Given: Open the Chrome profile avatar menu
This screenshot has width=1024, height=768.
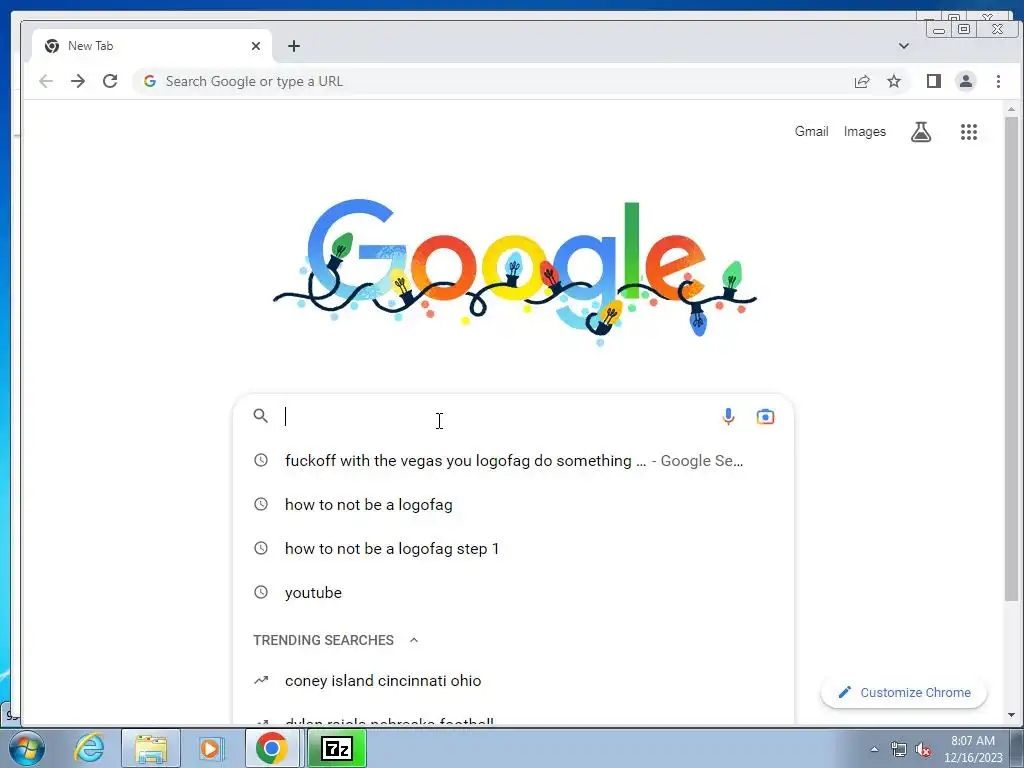Looking at the screenshot, I should [x=966, y=81].
